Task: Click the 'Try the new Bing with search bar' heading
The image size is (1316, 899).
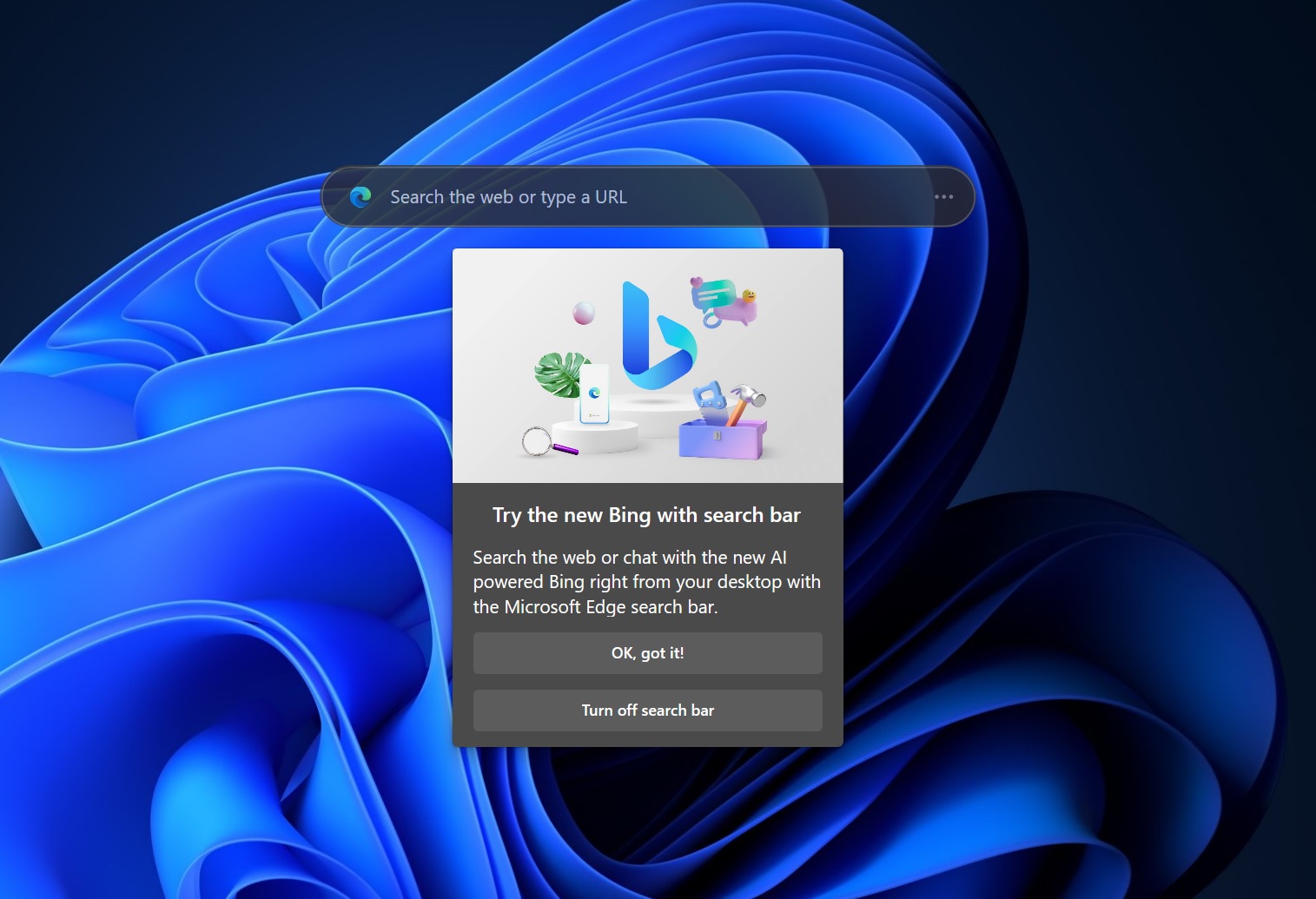Action: tap(646, 515)
